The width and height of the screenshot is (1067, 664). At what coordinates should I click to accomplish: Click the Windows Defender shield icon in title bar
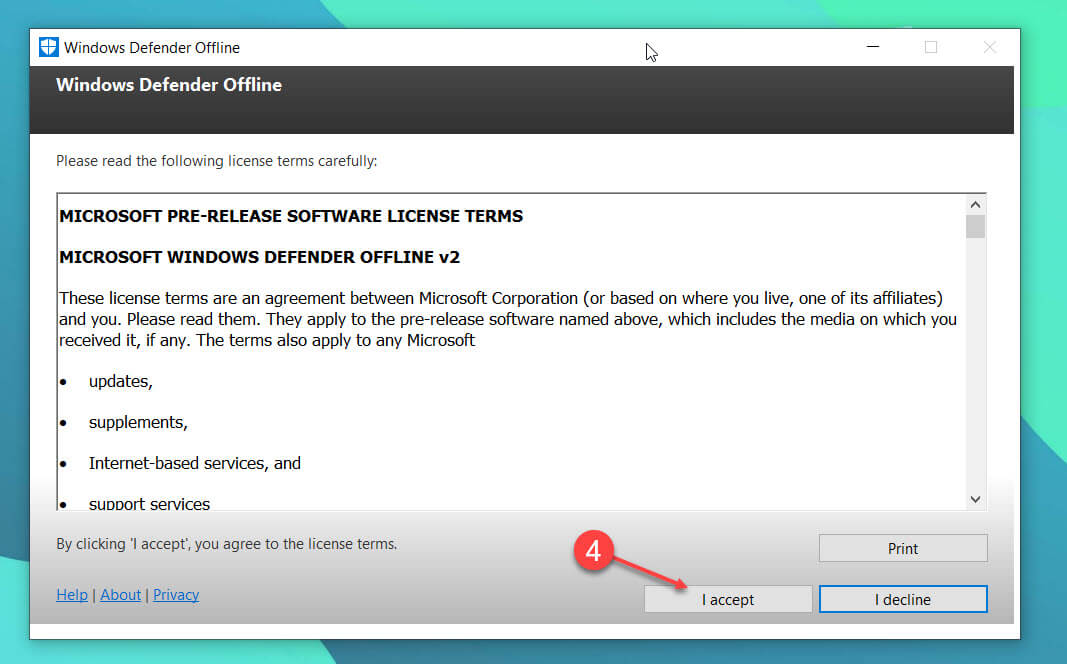click(x=48, y=47)
